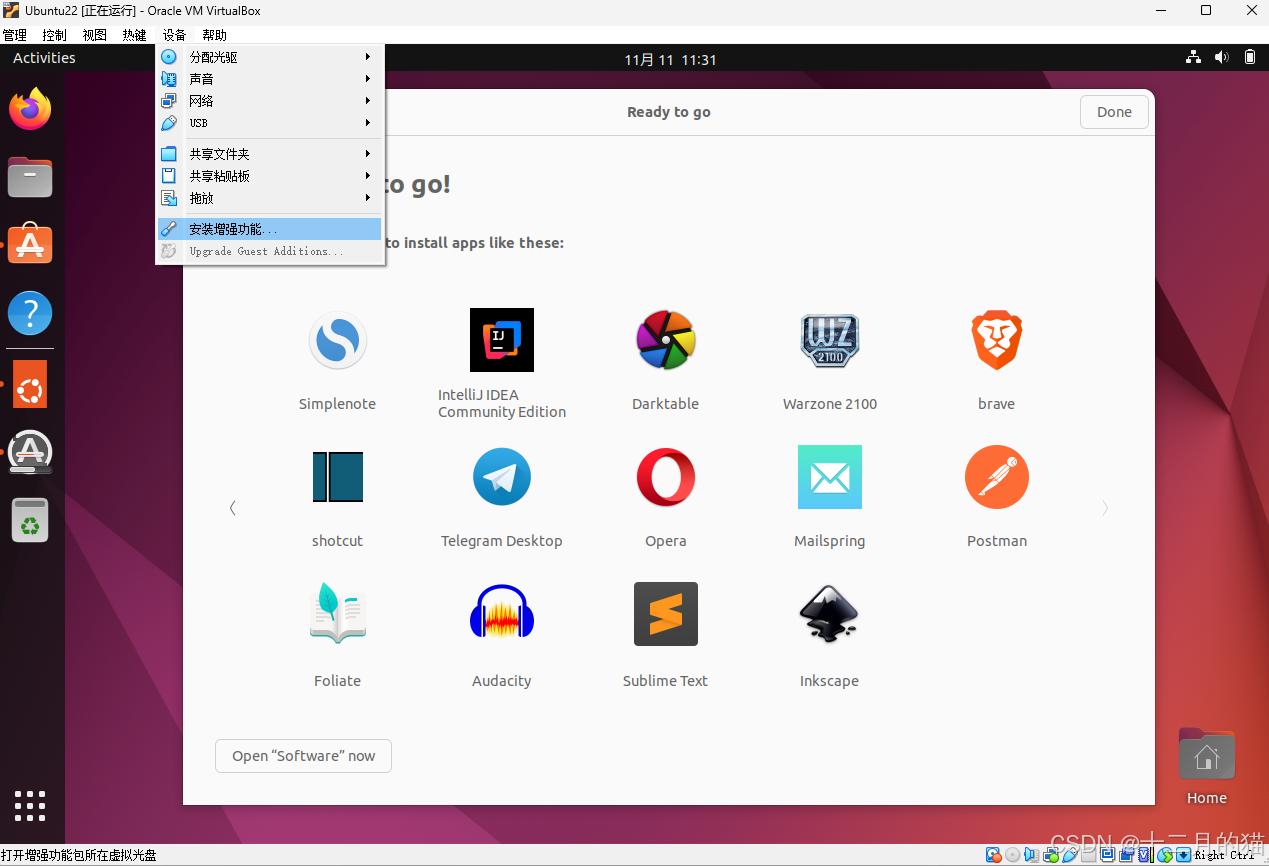Expand the 拖放 submenu
The width and height of the screenshot is (1269, 866).
[269, 198]
